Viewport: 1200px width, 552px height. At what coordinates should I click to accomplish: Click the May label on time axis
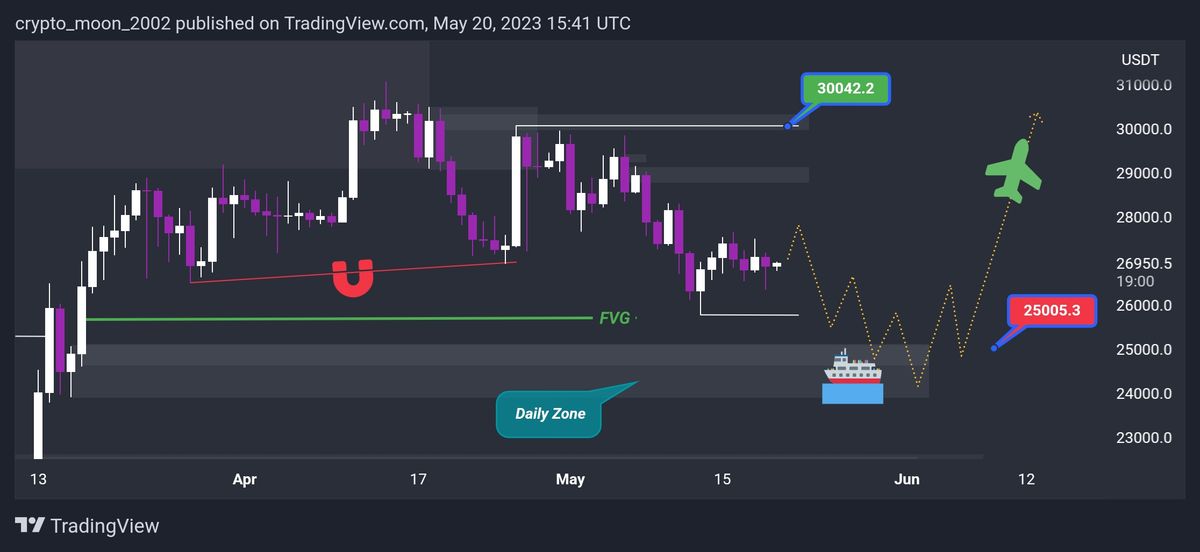click(x=570, y=479)
